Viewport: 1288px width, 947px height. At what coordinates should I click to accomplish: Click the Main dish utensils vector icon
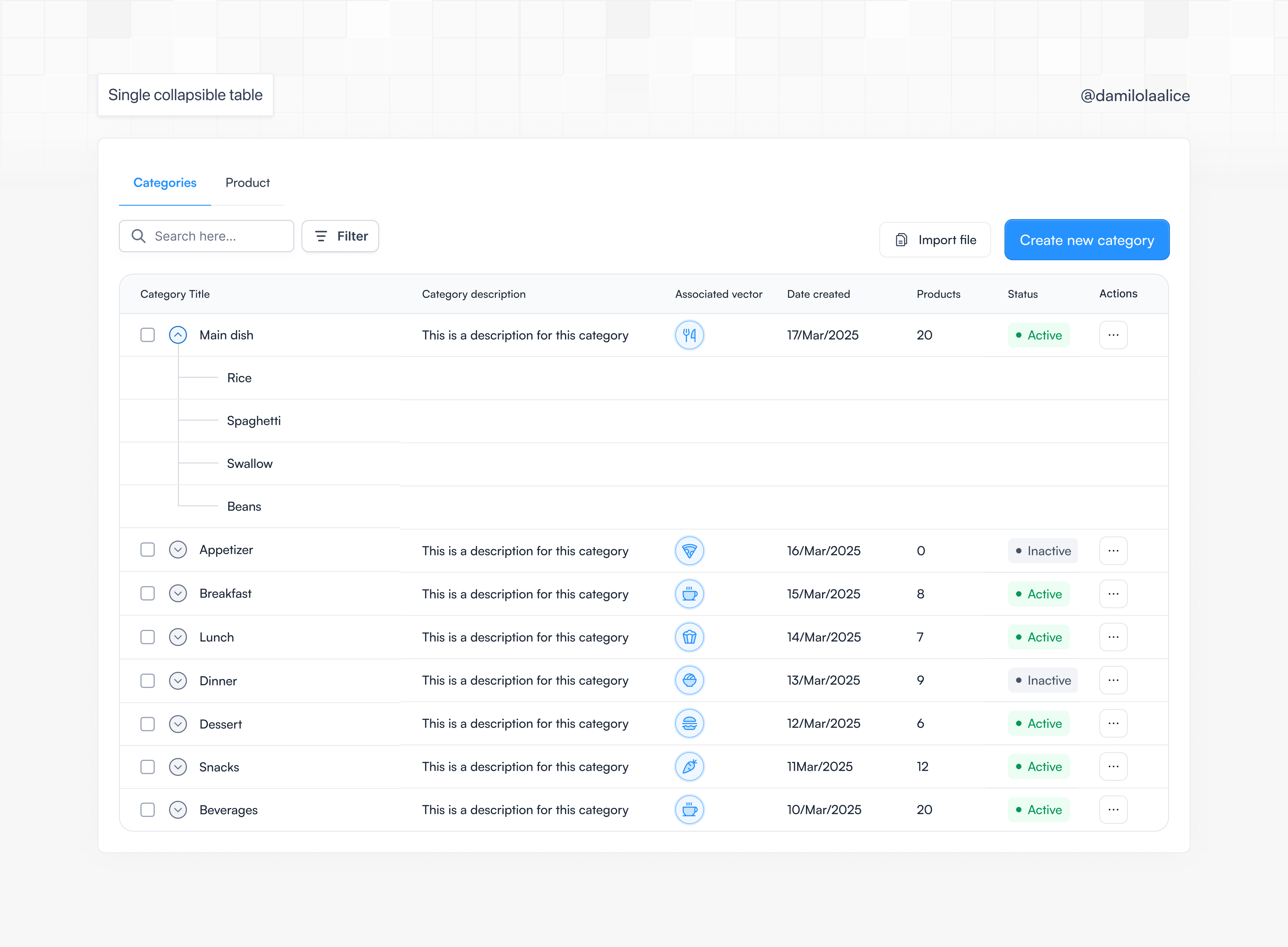pyautogui.click(x=690, y=335)
